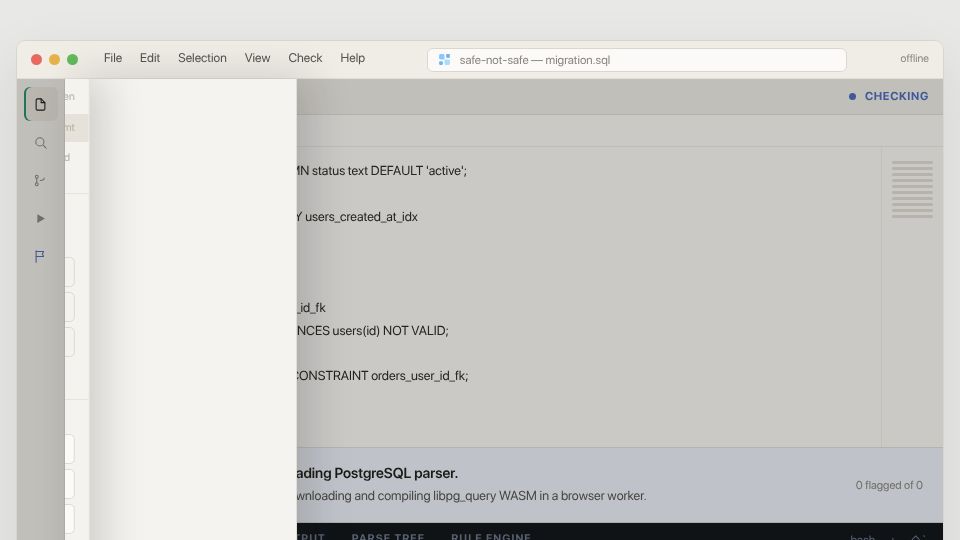Screen dimensions: 960x540
Task: Click the grid icon beside safe-not-safe title
Action: pos(444,59)
